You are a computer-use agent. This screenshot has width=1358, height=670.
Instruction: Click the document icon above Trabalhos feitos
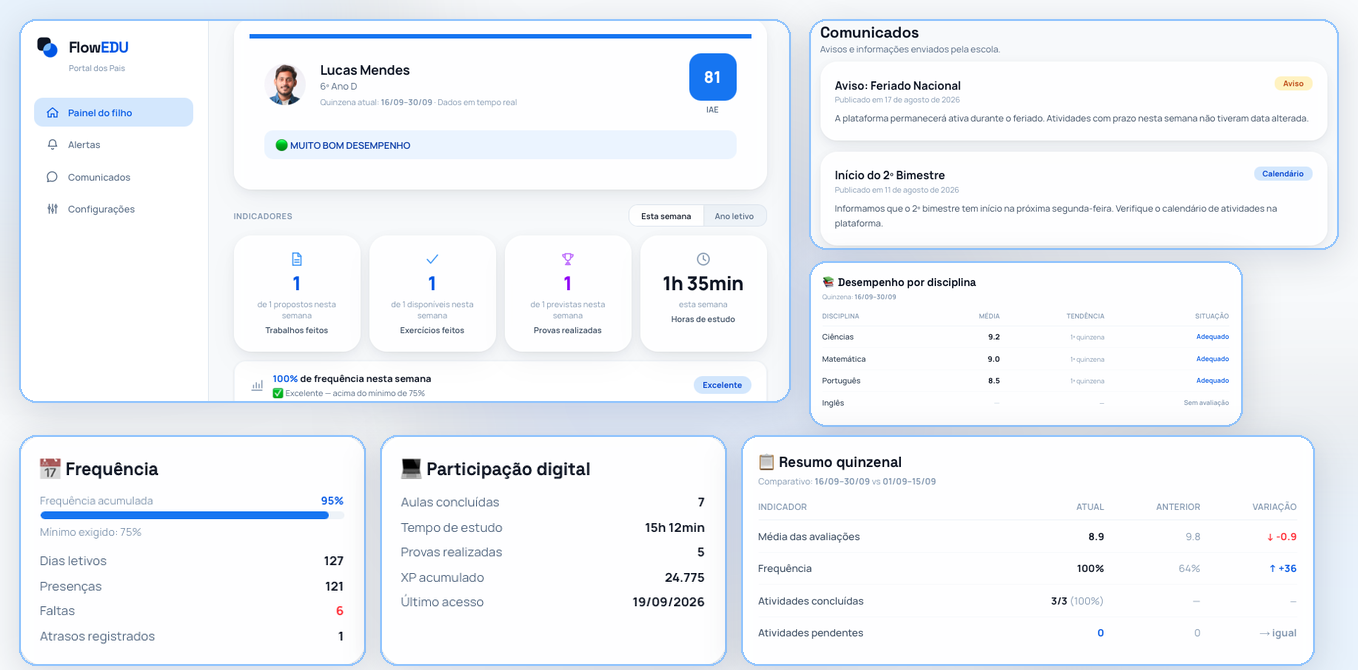click(296, 260)
